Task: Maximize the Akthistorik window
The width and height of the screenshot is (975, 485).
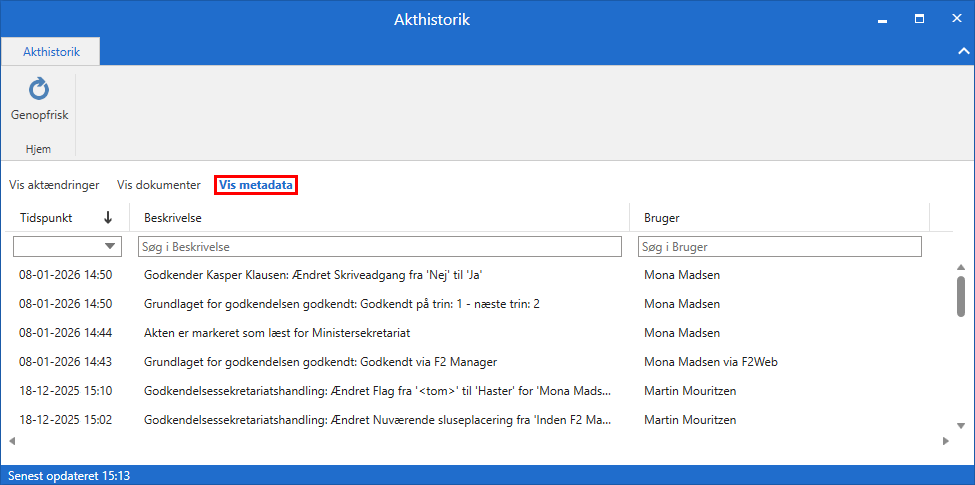Action: click(919, 19)
